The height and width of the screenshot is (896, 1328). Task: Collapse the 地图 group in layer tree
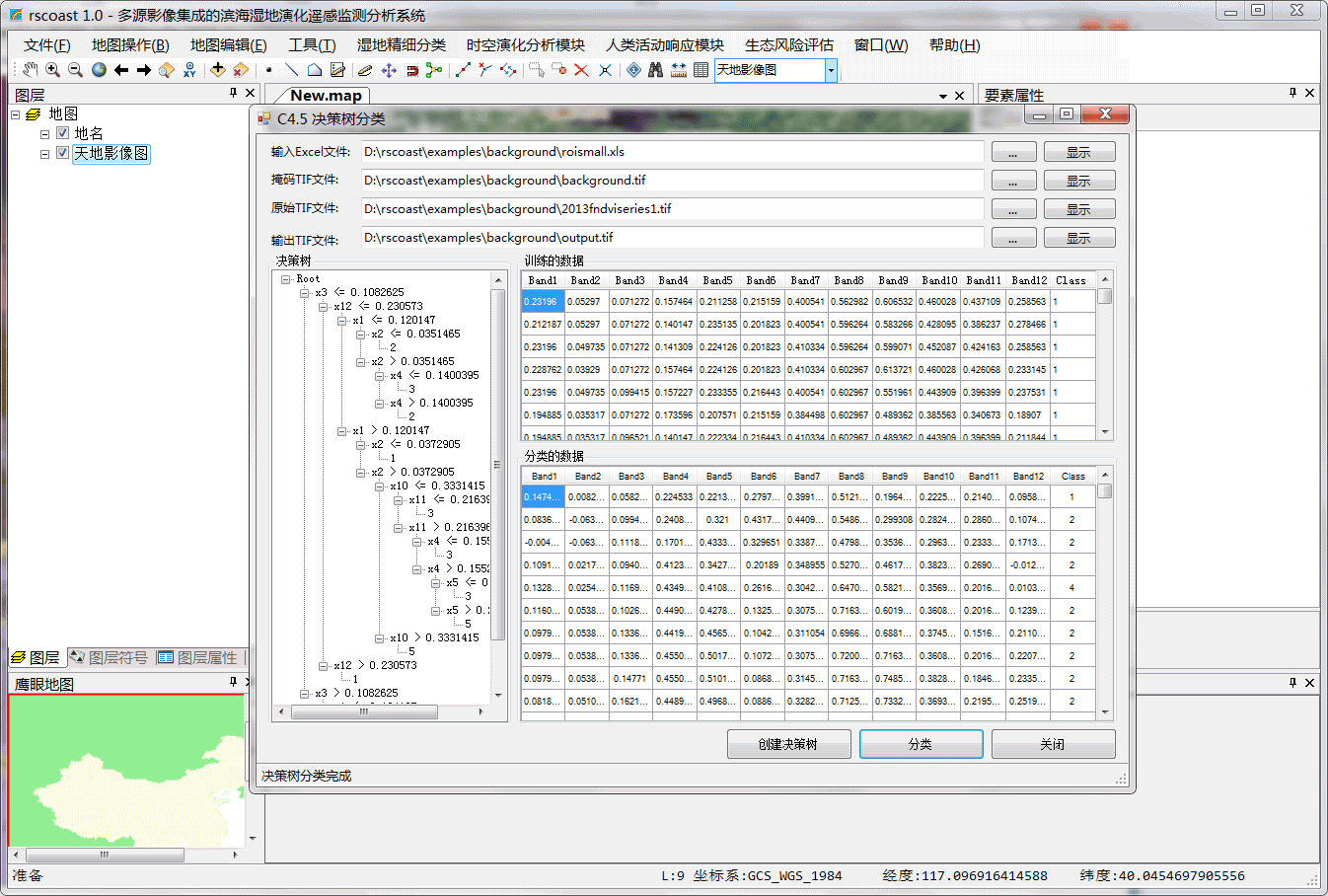[16, 114]
